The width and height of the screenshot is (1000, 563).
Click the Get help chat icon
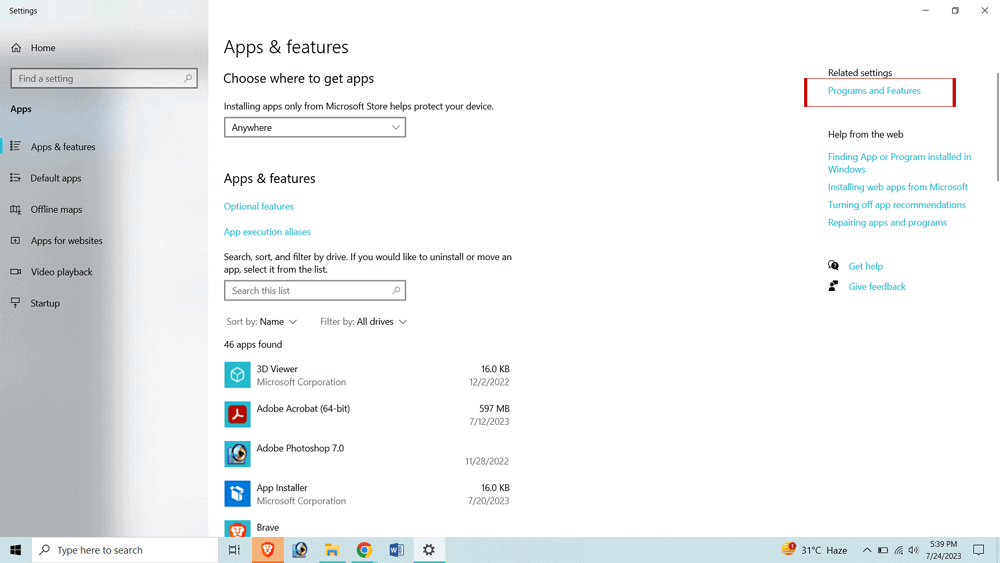click(x=833, y=266)
